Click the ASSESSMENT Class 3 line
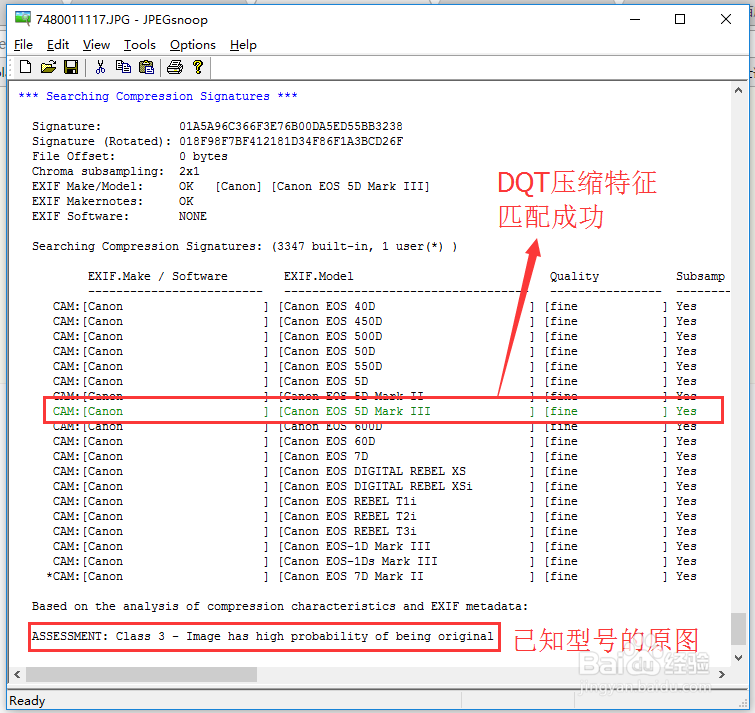The width and height of the screenshot is (755, 713). pos(263,636)
